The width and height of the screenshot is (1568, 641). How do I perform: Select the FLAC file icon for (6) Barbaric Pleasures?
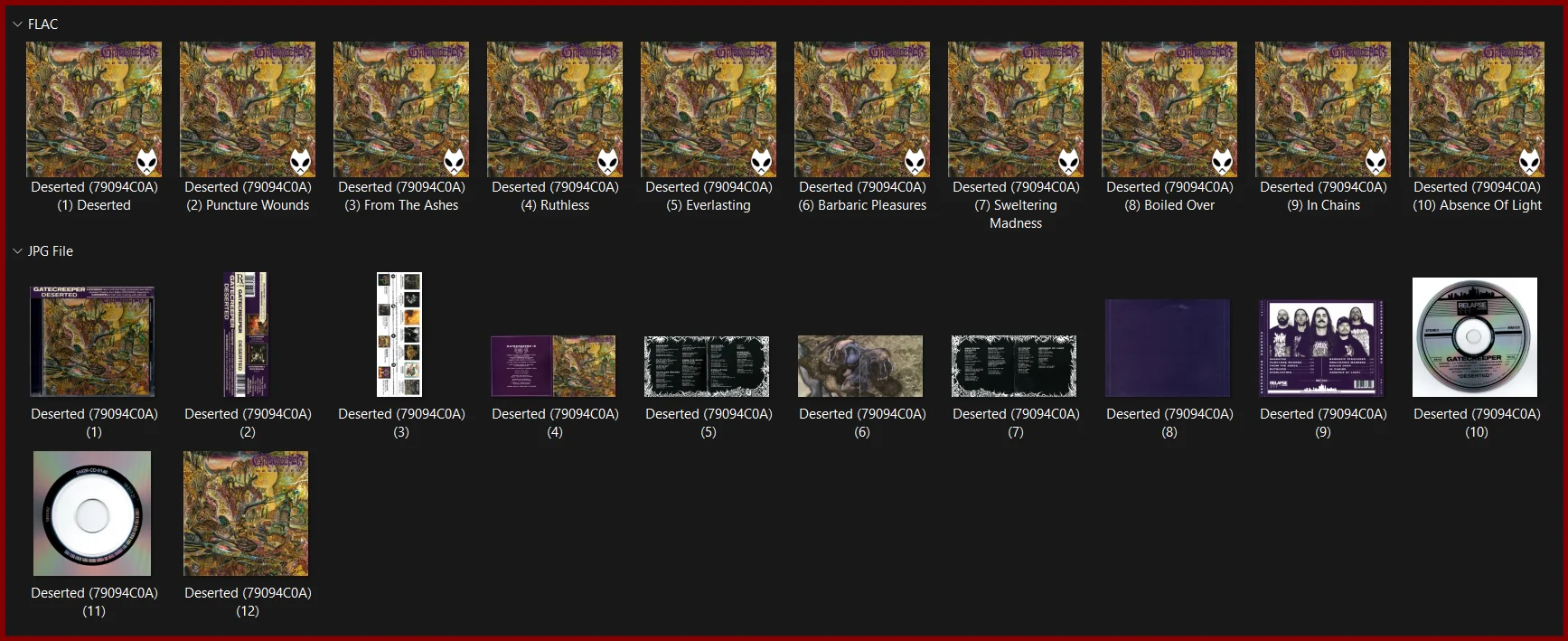click(862, 108)
